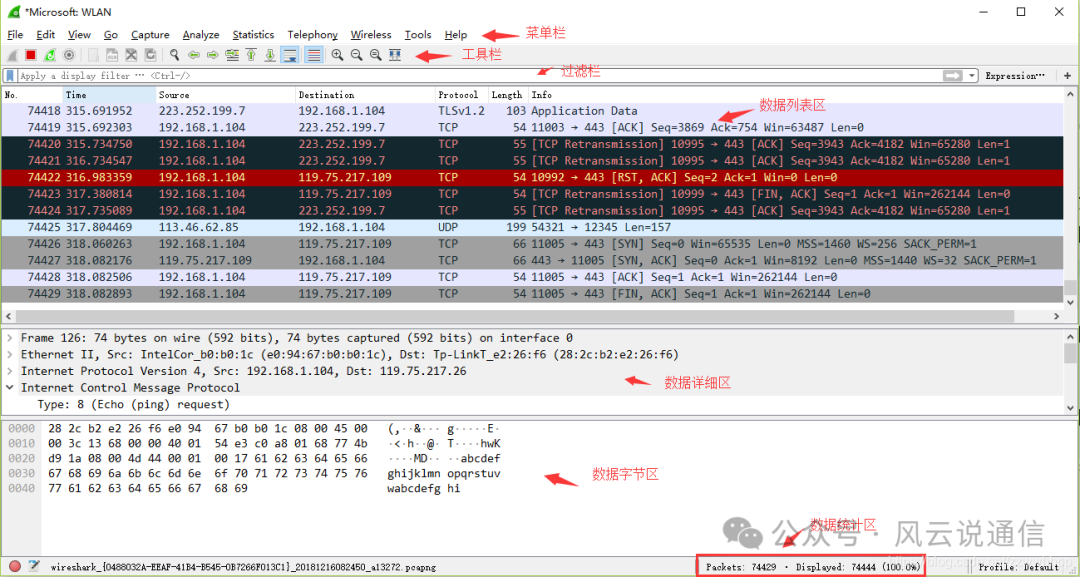Select packet 74429 FIN, ACK row
Screen dimensions: 1080x577
tap(532, 294)
